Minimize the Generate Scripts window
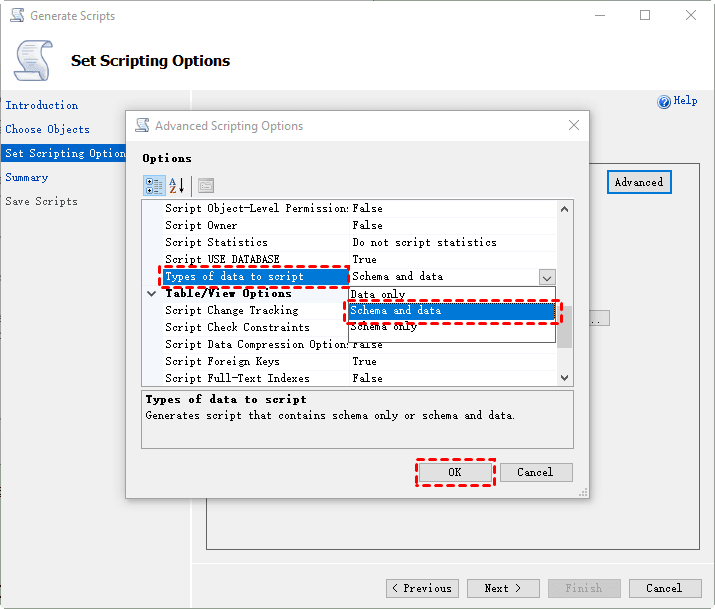 tap(600, 15)
